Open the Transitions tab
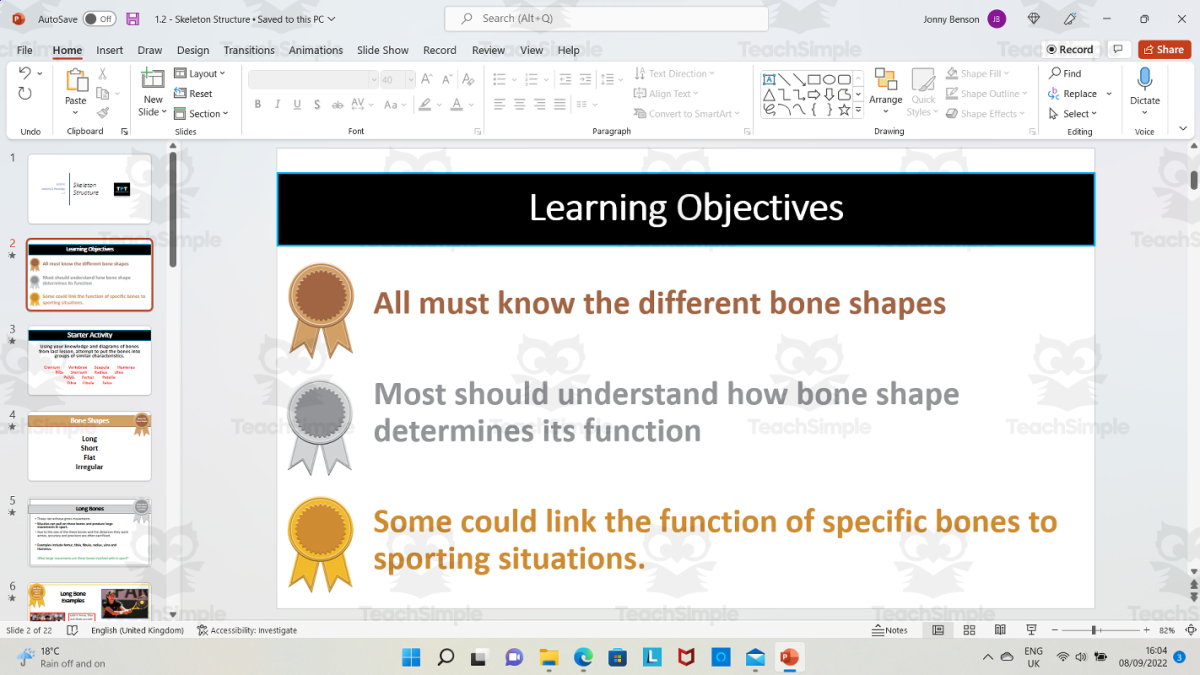This screenshot has width=1200, height=675. pos(249,50)
